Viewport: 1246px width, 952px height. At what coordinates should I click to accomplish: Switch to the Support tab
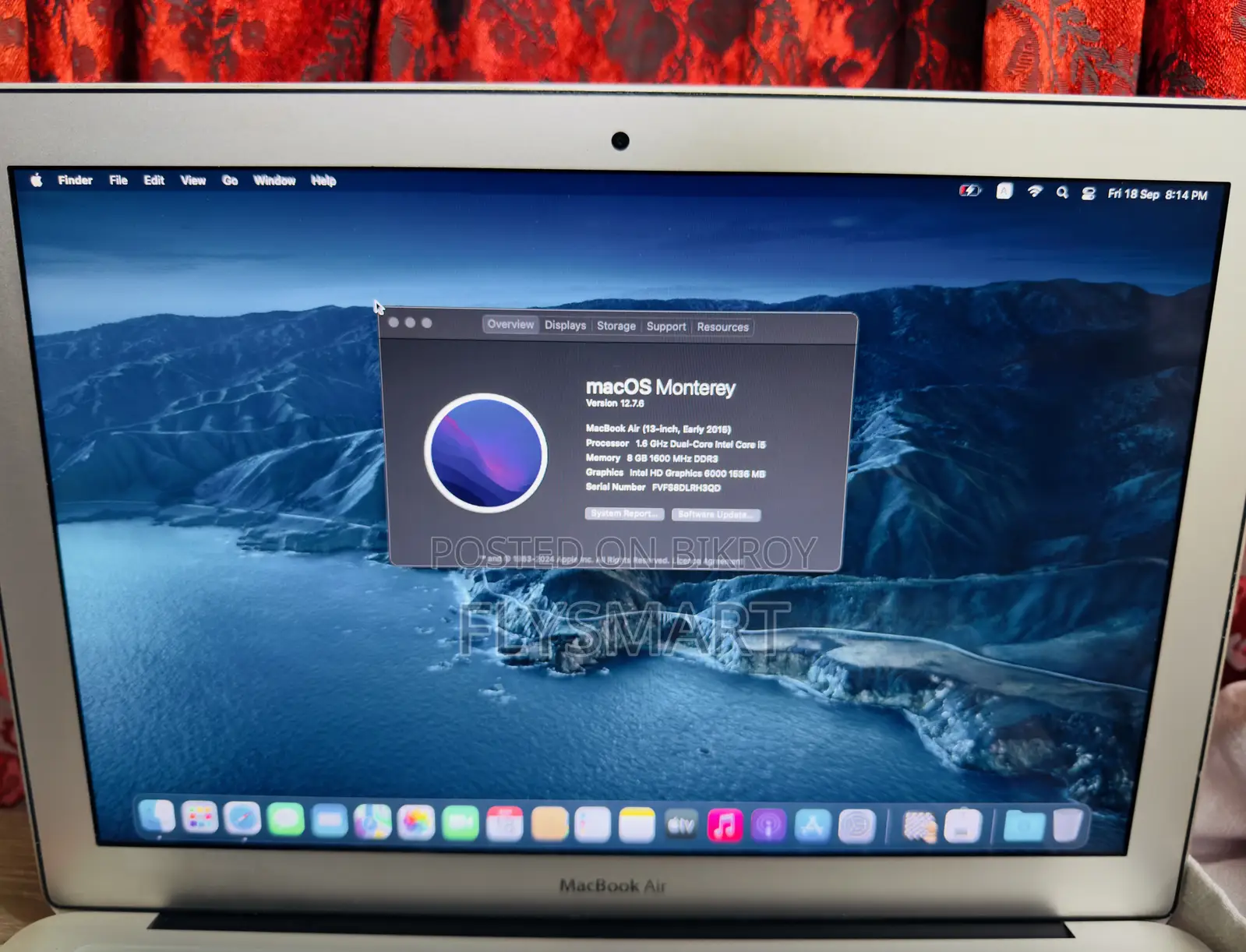tap(666, 326)
